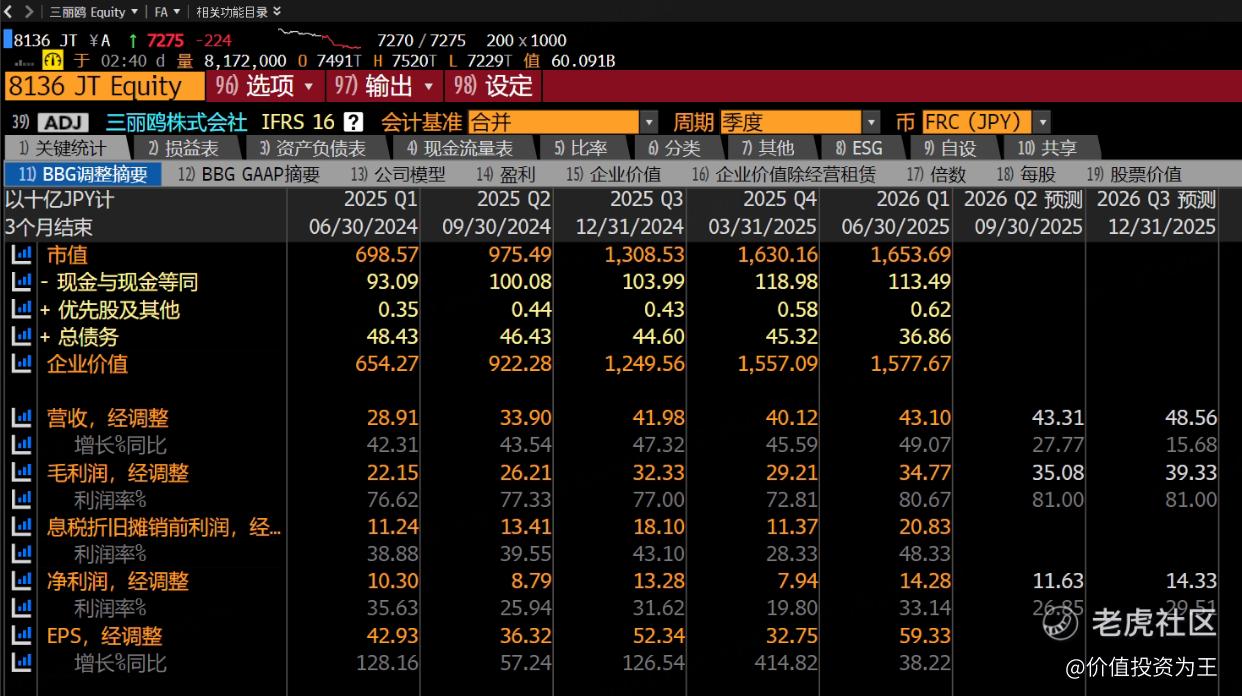The image size is (1242, 696).
Task: Click the IFRS 16 help question-mark icon
Action: coord(353,122)
